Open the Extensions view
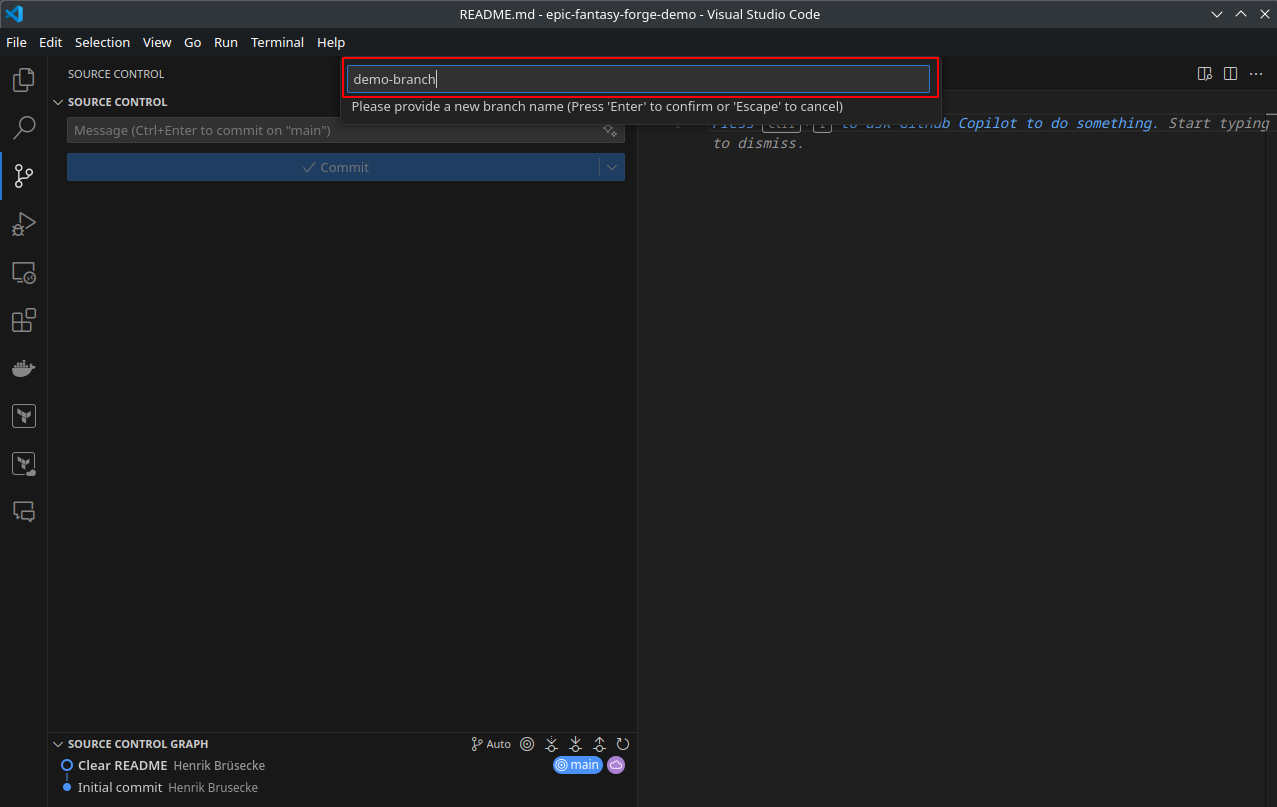Image resolution: width=1277 pixels, height=807 pixels. pos(24,321)
